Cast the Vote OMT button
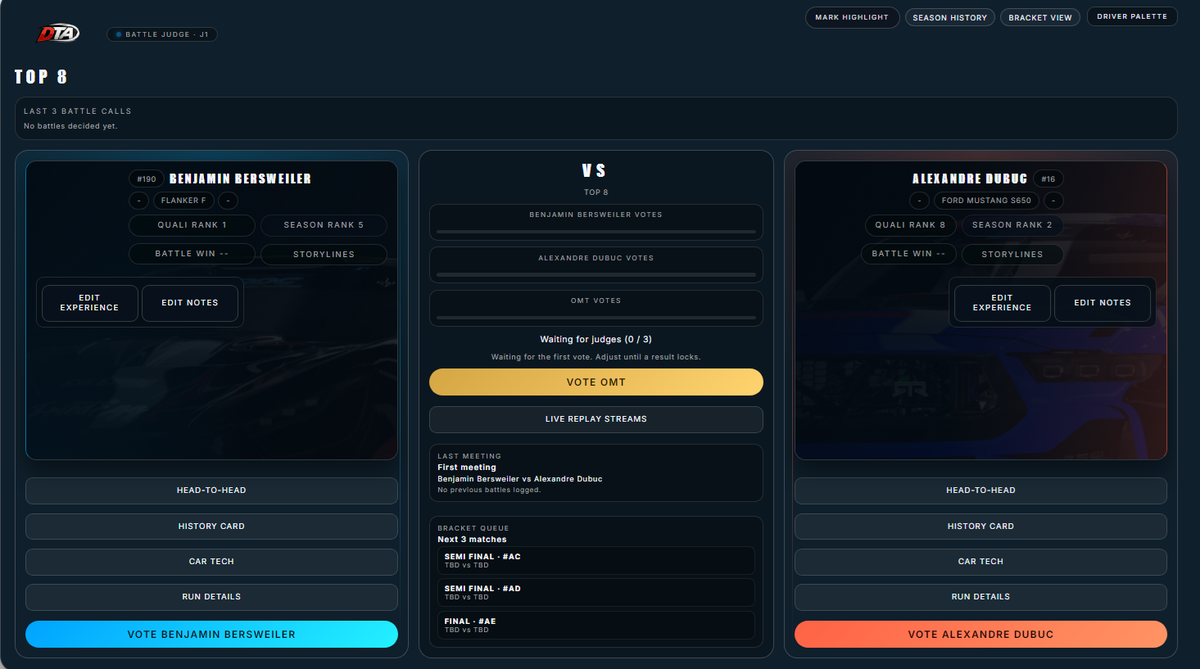Viewport: 1200px width, 669px height. [596, 382]
